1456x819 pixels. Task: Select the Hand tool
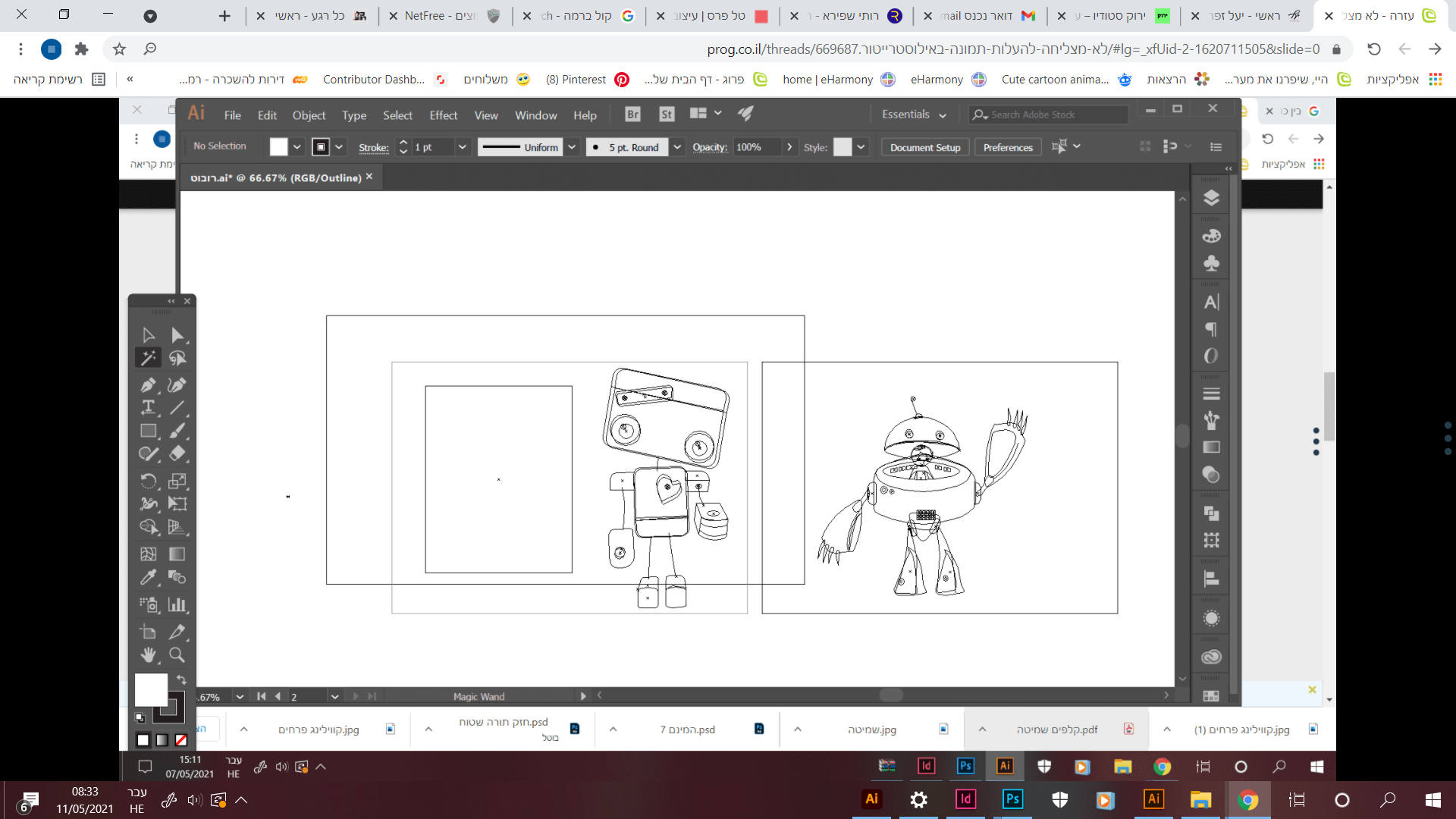pyautogui.click(x=148, y=655)
